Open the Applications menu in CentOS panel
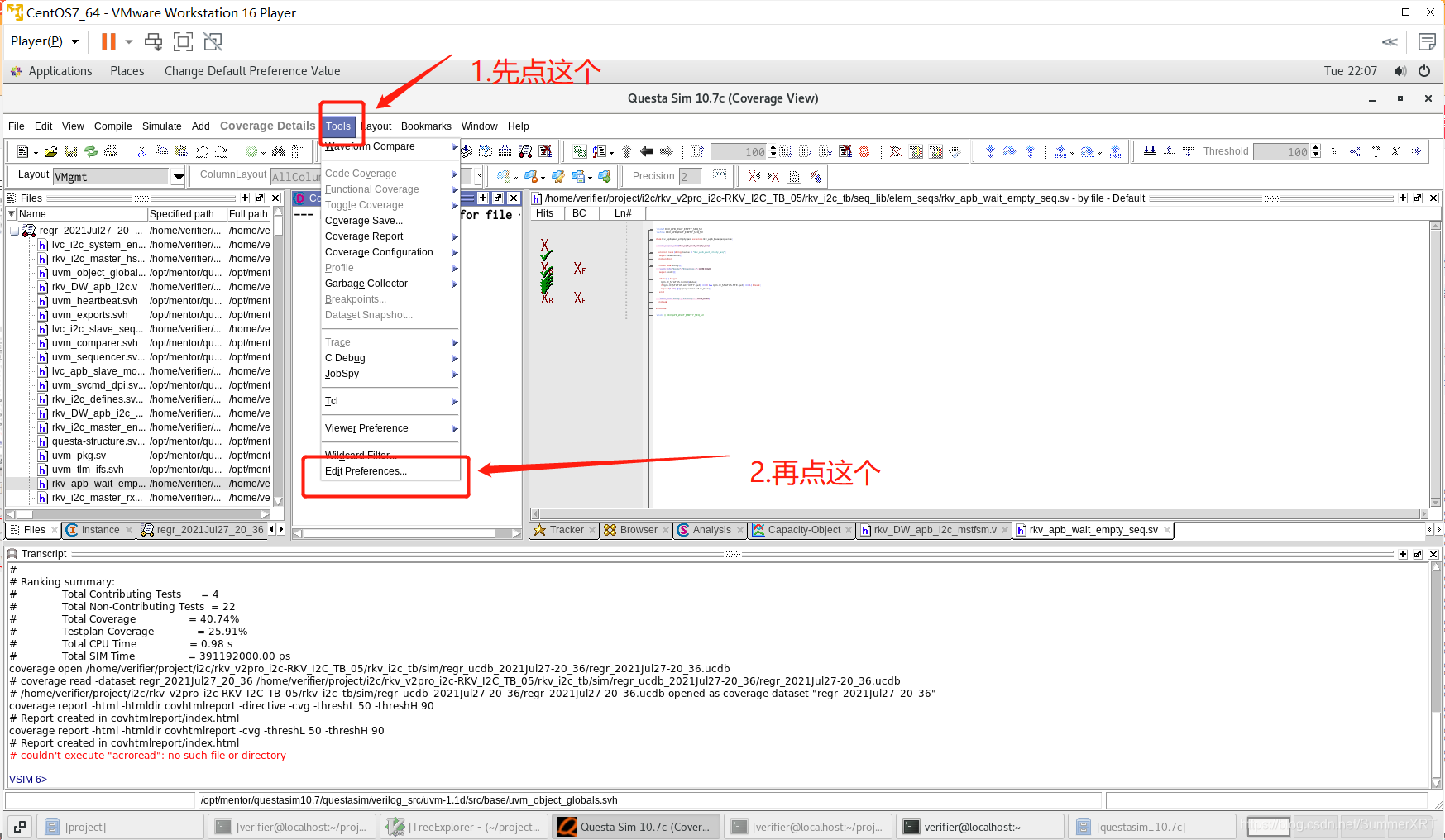The height and width of the screenshot is (840, 1445). click(x=60, y=71)
